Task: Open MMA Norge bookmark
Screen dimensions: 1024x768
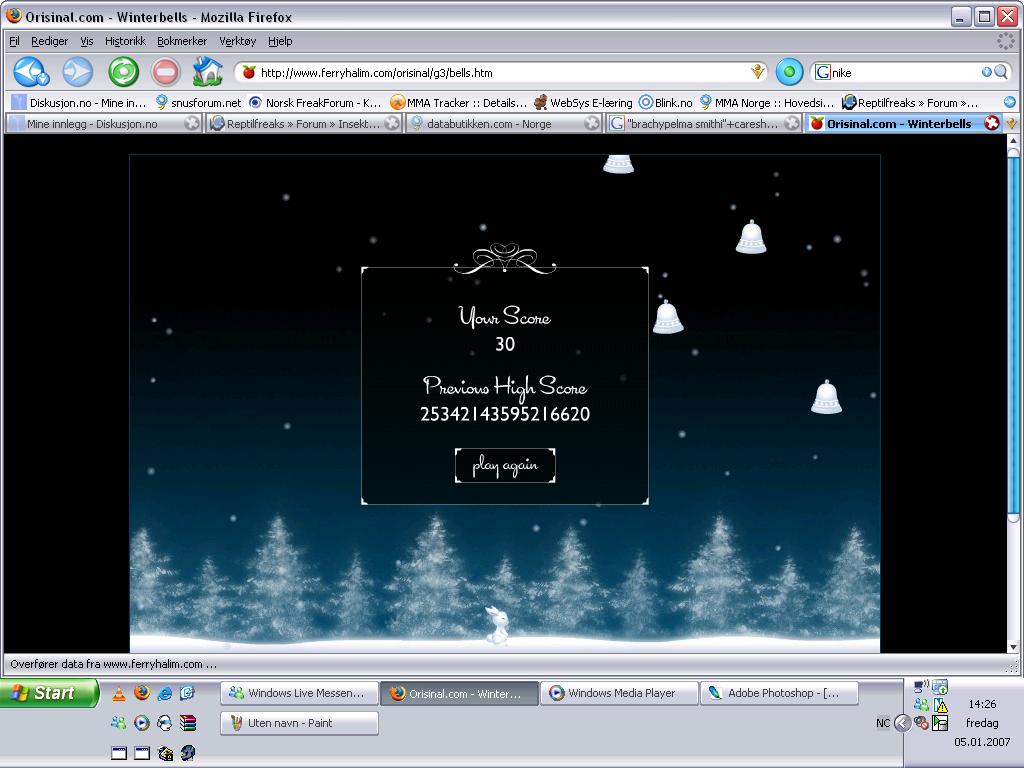Action: tap(767, 103)
